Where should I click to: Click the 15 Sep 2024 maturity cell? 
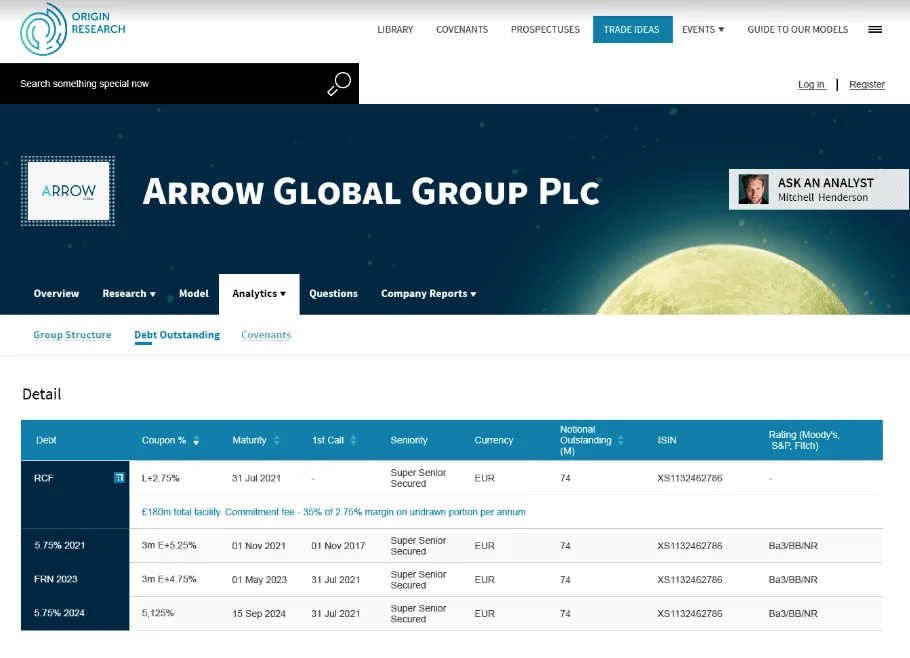[259, 613]
